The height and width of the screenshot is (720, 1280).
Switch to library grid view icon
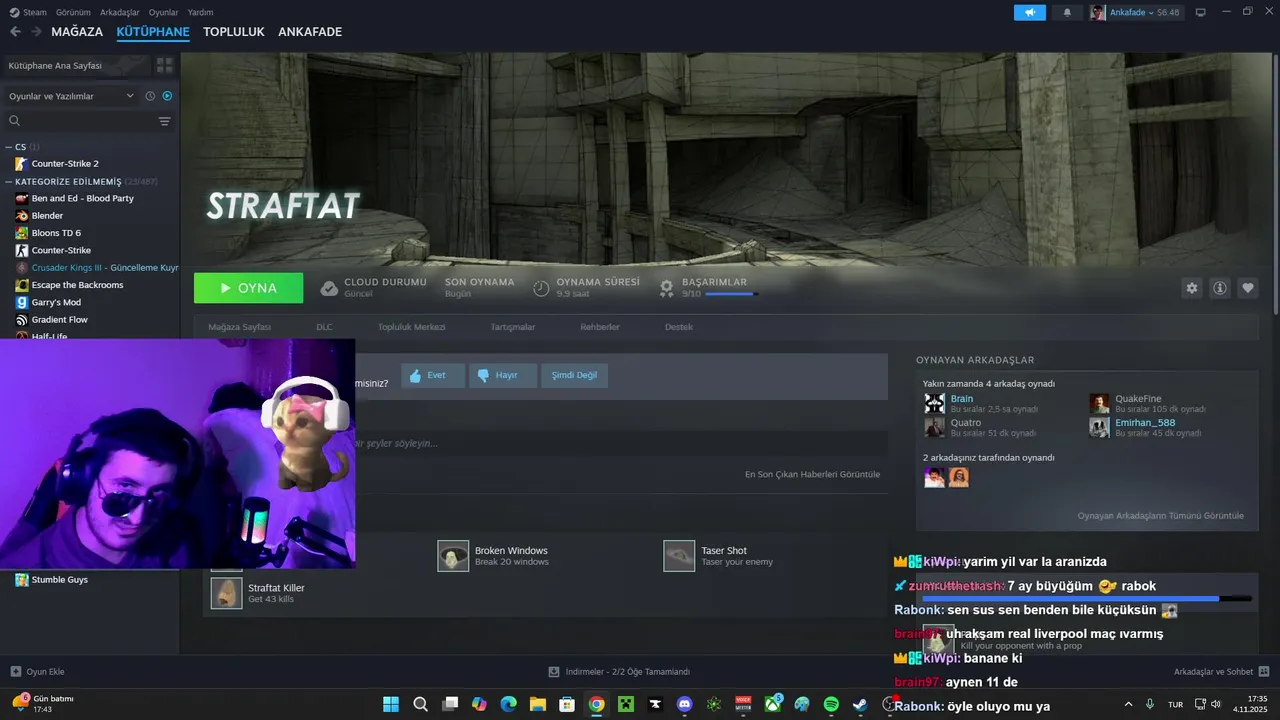[x=165, y=65]
